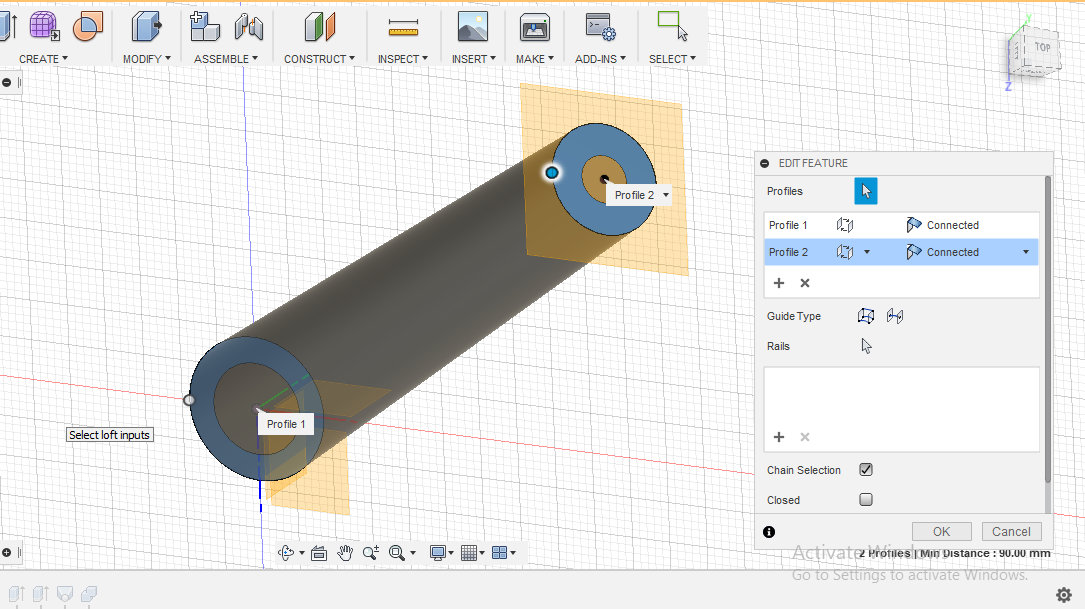This screenshot has height=609, width=1085.
Task: Click the Assemble New Component icon
Action: coord(205,26)
